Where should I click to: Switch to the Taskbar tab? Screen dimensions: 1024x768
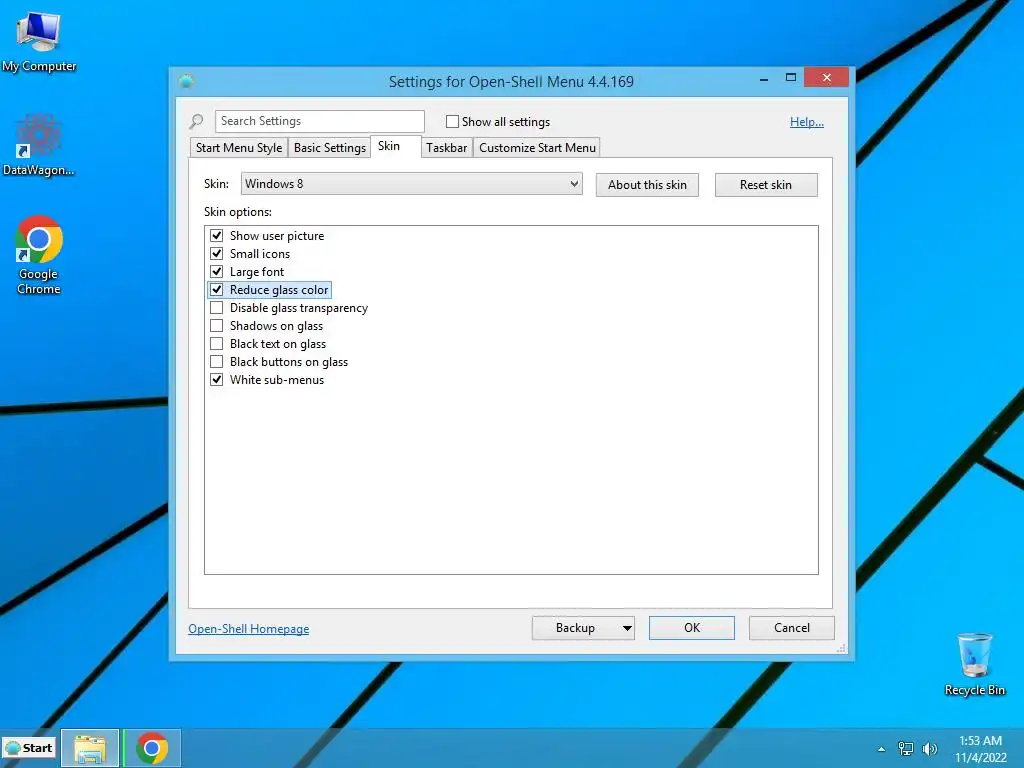point(447,148)
